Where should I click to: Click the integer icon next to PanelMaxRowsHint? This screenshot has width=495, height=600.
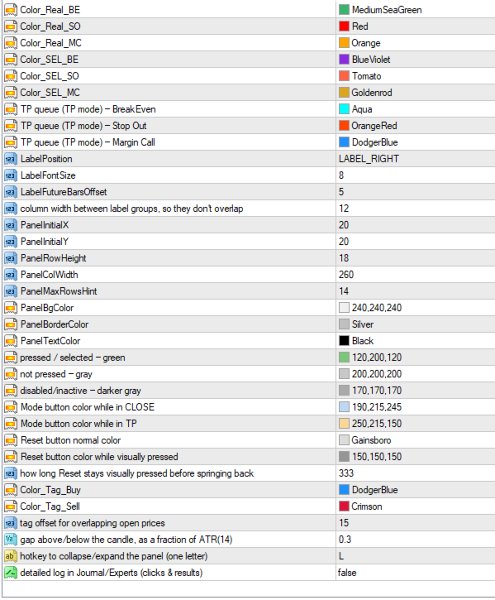tap(11, 291)
